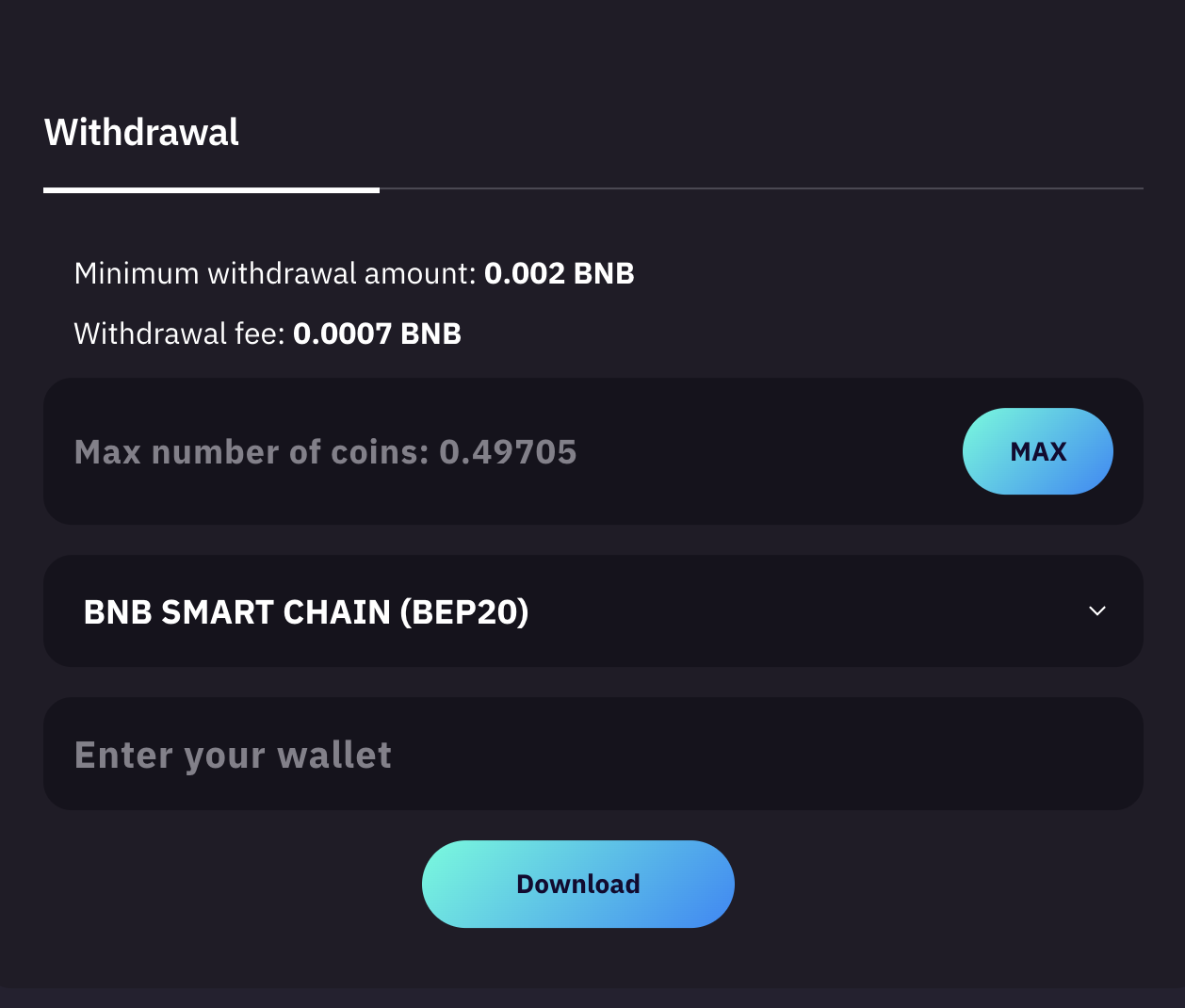Click the (BEP20) text in network selector

point(464,612)
